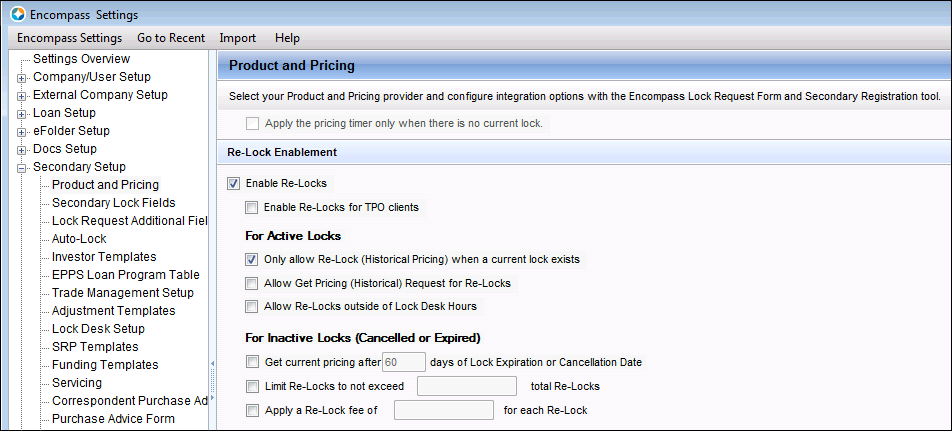This screenshot has height=431, width=952.
Task: Expand the Loan Setup tree node
Action: [x=21, y=114]
